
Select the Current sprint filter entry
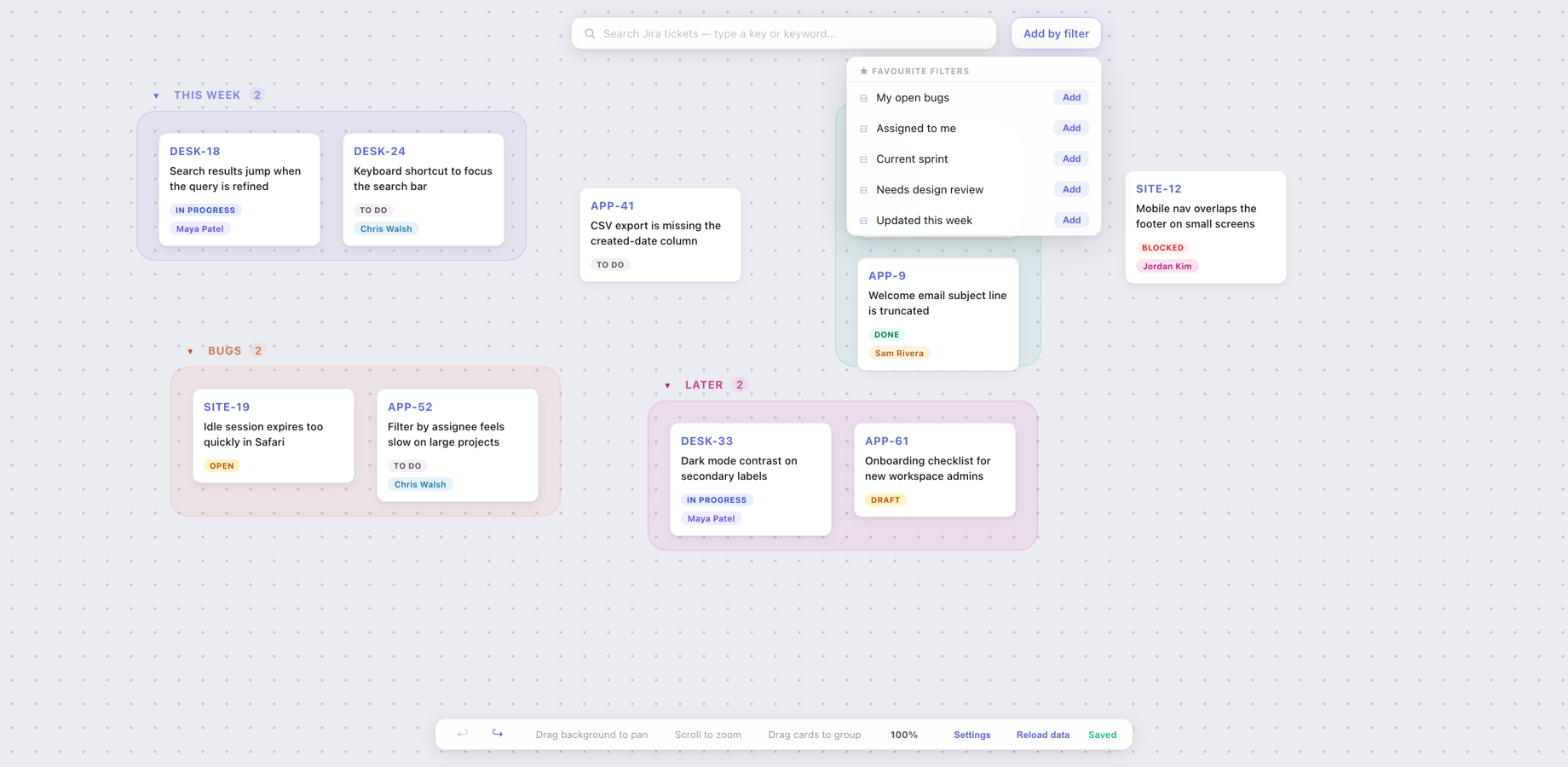(974, 159)
